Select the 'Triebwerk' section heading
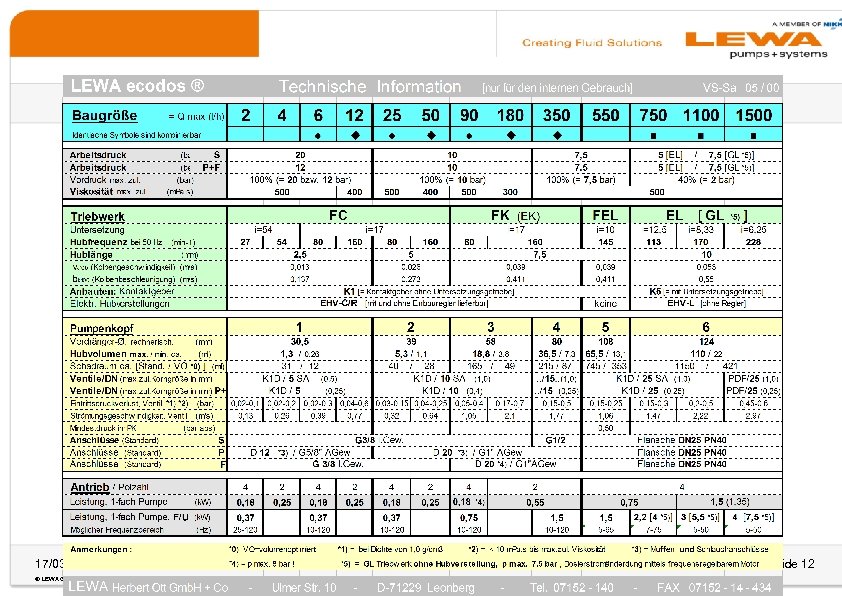Viewport: 842px width, 596px height. (97, 216)
